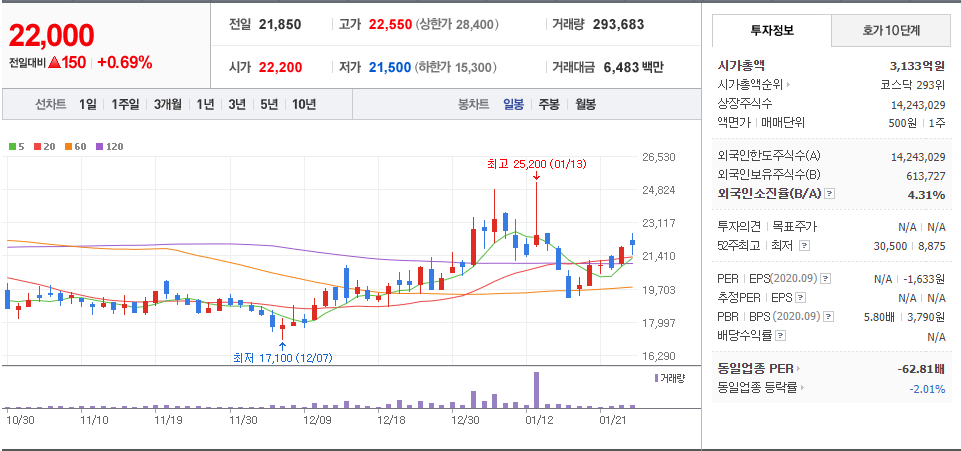This screenshot has width=961, height=451.
Task: Click the 최저 17,100 (12/07) chart marker
Action: click(x=283, y=358)
